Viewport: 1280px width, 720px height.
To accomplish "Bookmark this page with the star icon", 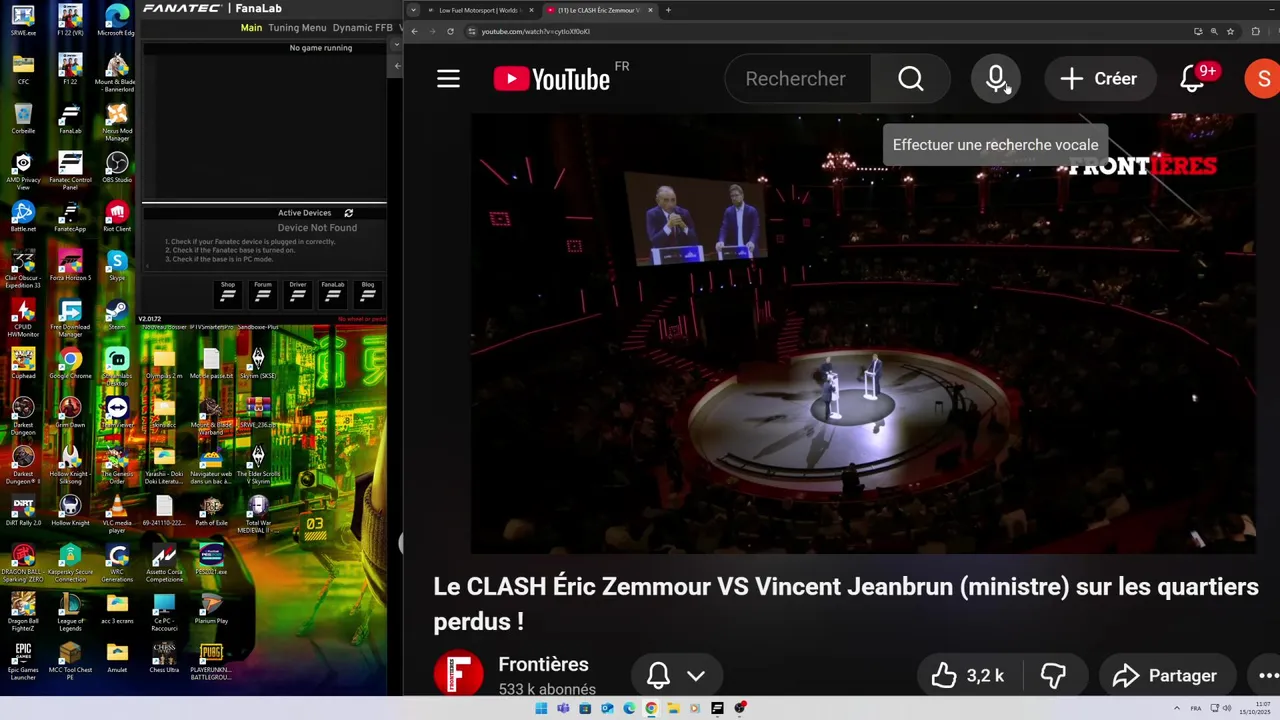I will tap(1230, 31).
